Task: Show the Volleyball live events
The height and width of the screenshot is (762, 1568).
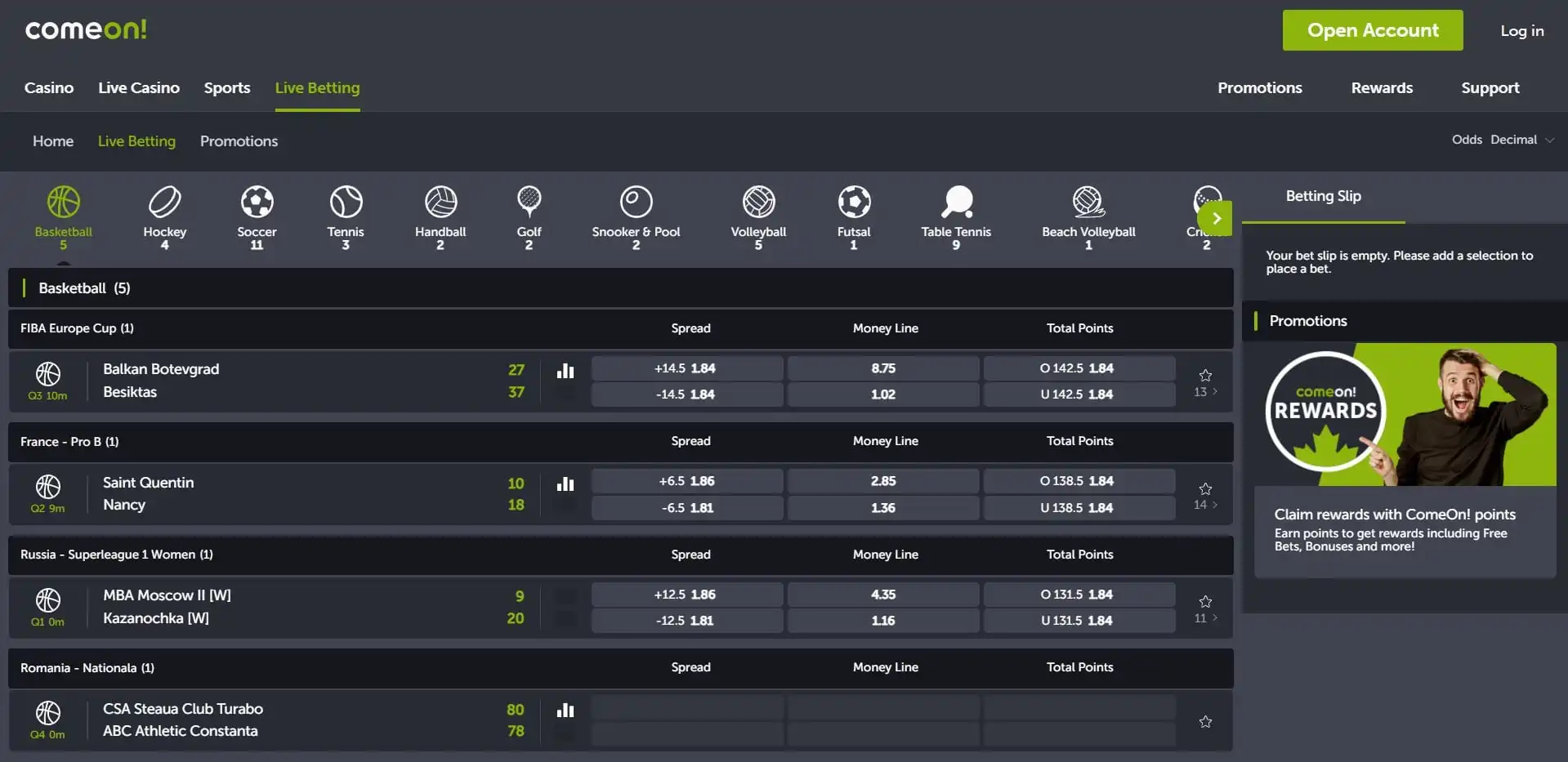Action: point(758,203)
